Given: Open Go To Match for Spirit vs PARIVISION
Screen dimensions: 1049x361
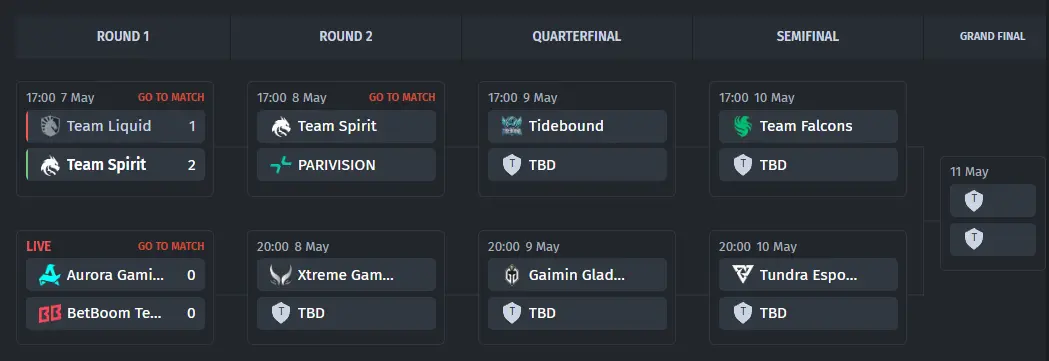Looking at the screenshot, I should pos(402,98).
